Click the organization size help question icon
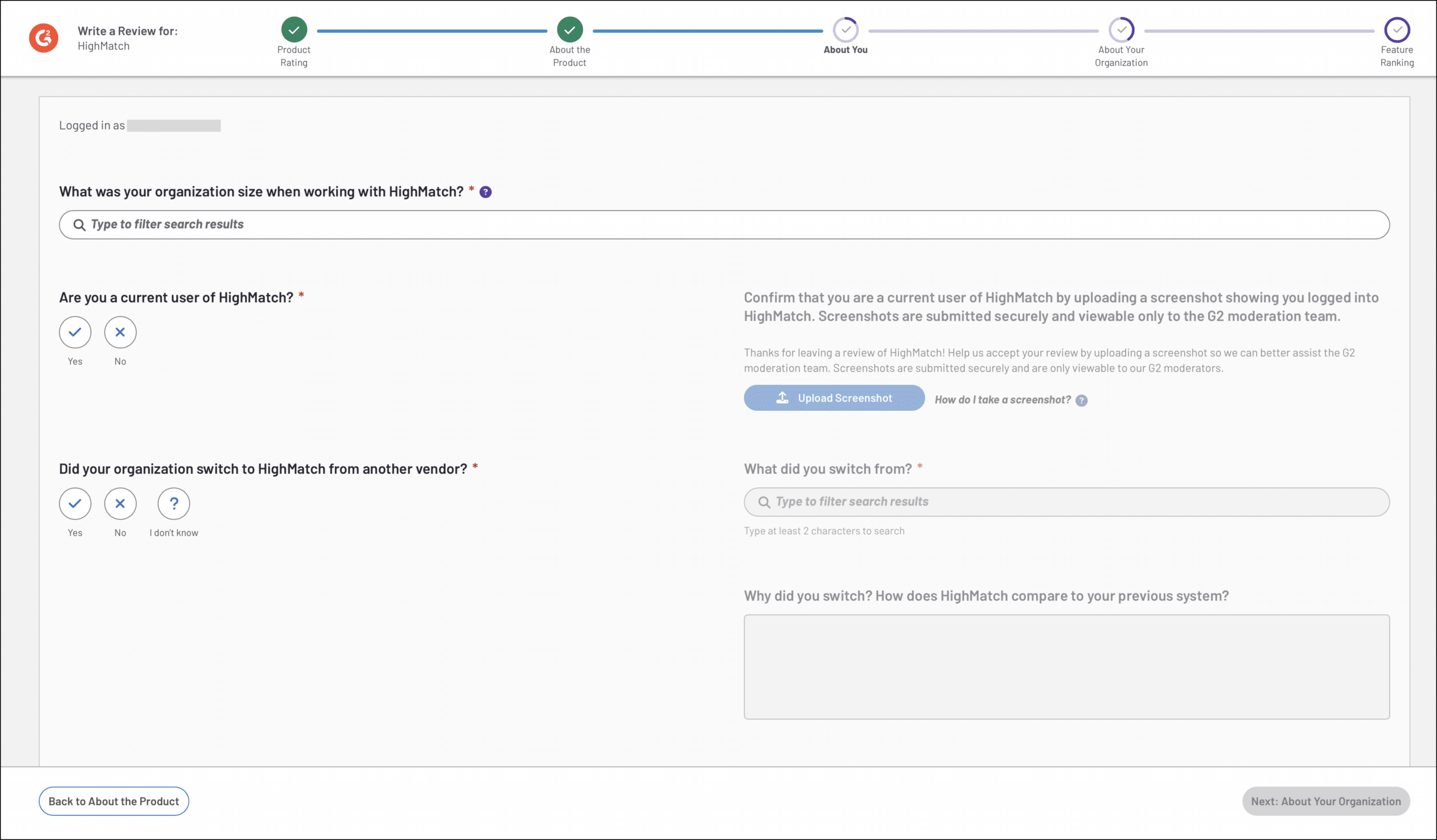1437x840 pixels. 486,192
